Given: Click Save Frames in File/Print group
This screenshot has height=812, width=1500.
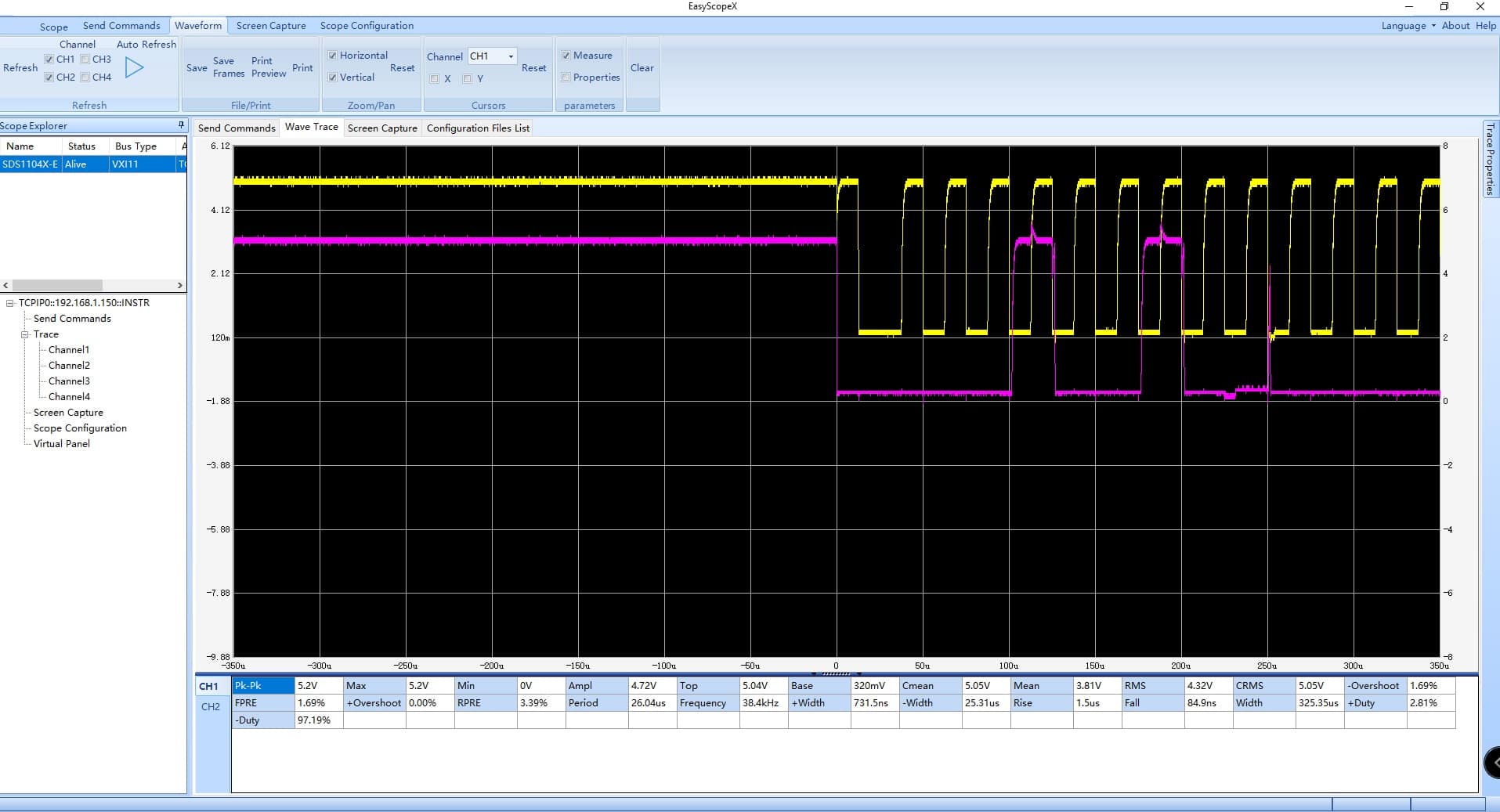Looking at the screenshot, I should click(228, 67).
